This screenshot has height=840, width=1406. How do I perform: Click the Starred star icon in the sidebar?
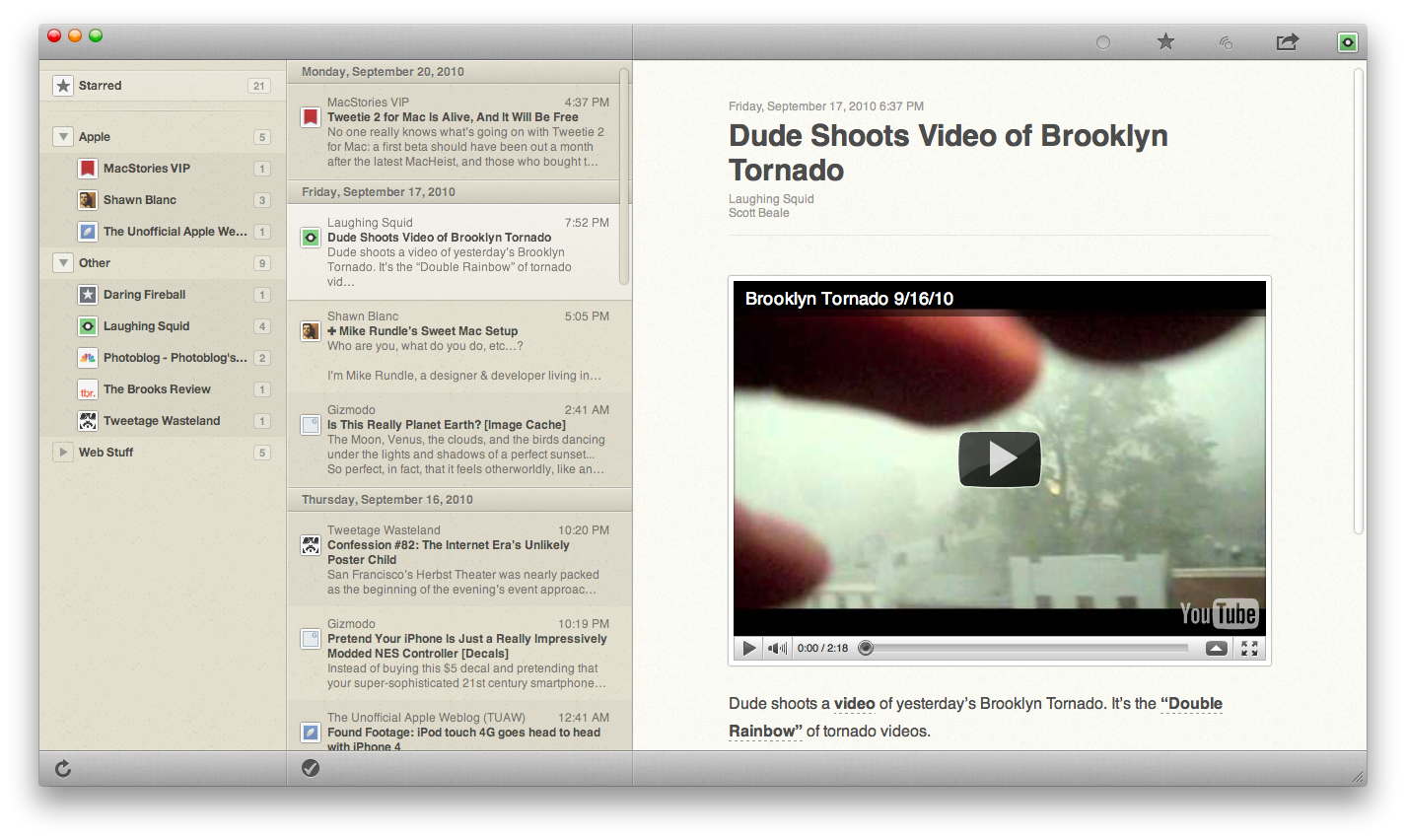61,85
